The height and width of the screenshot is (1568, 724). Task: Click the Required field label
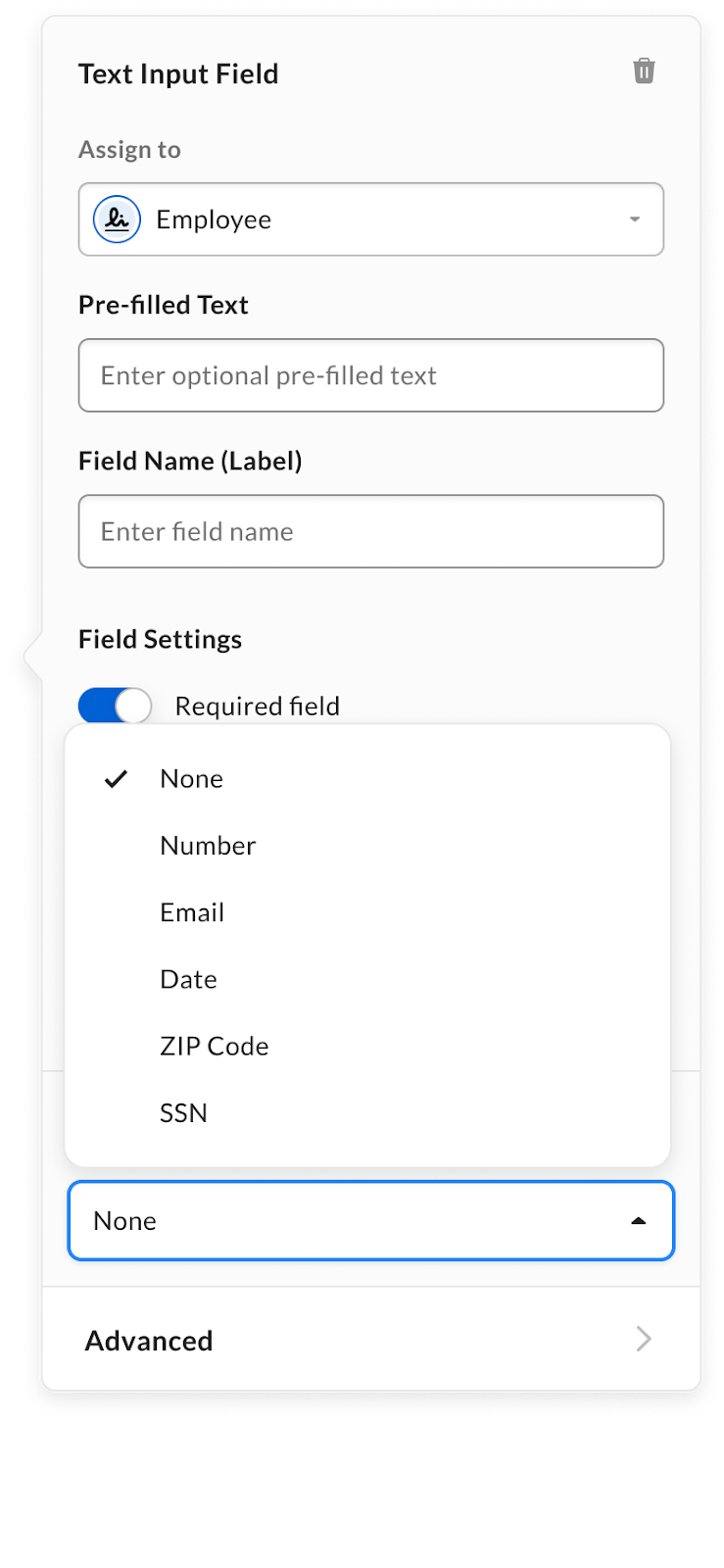click(x=257, y=706)
